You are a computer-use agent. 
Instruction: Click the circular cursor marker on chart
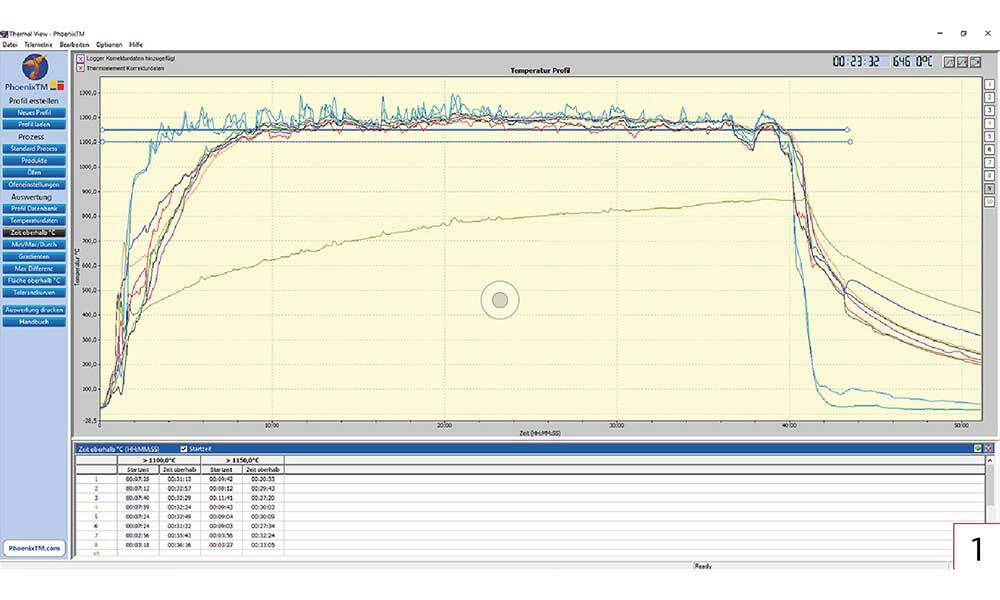[x=500, y=299]
